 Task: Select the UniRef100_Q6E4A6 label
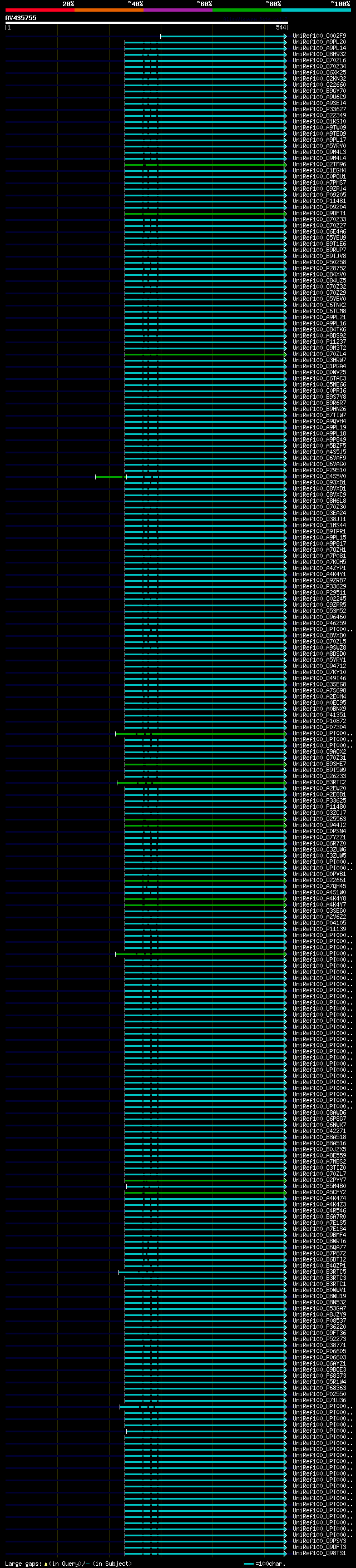tap(319, 232)
